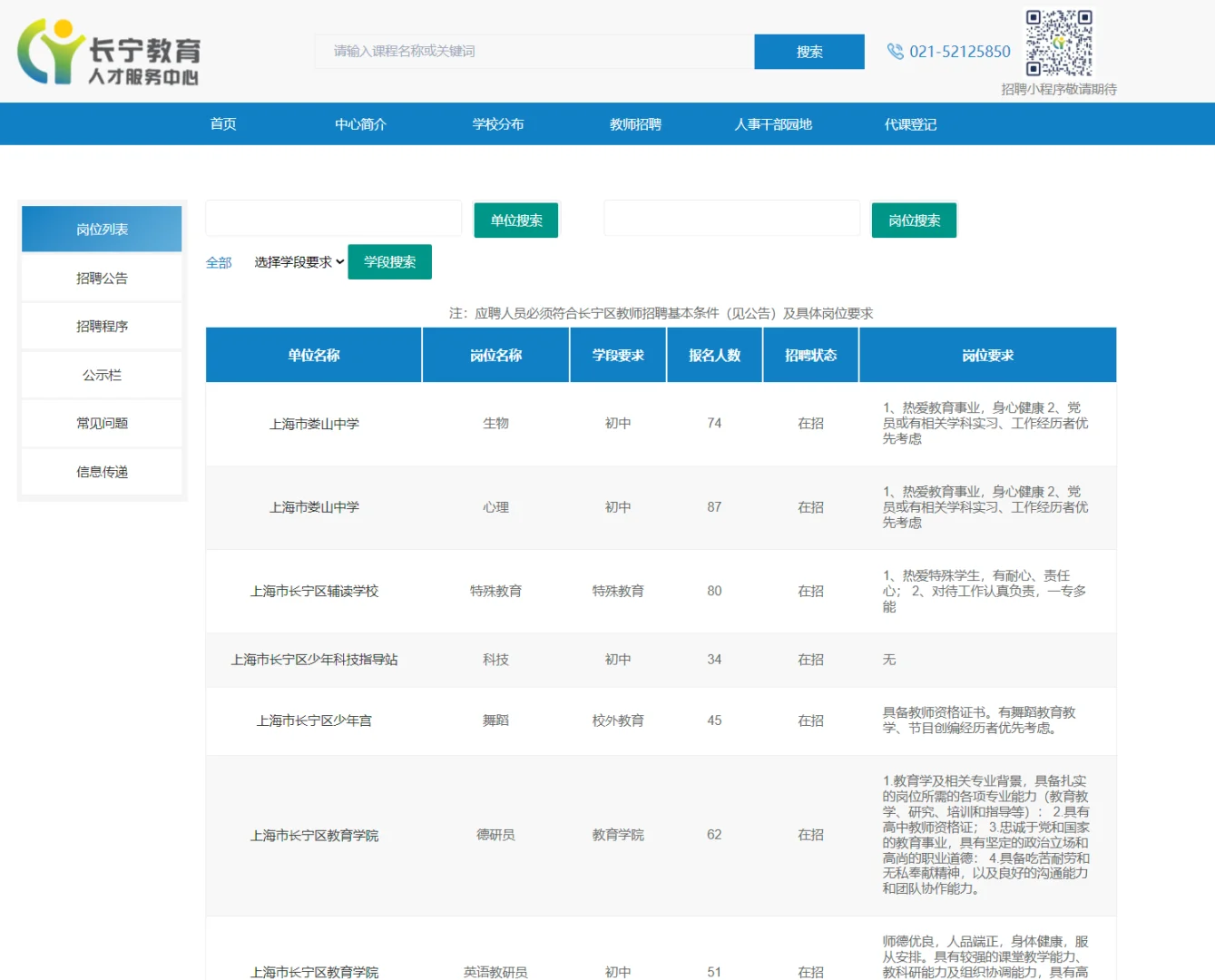Open the 选择学段要求 dropdown
This screenshot has width=1215, height=980.
coord(299,262)
